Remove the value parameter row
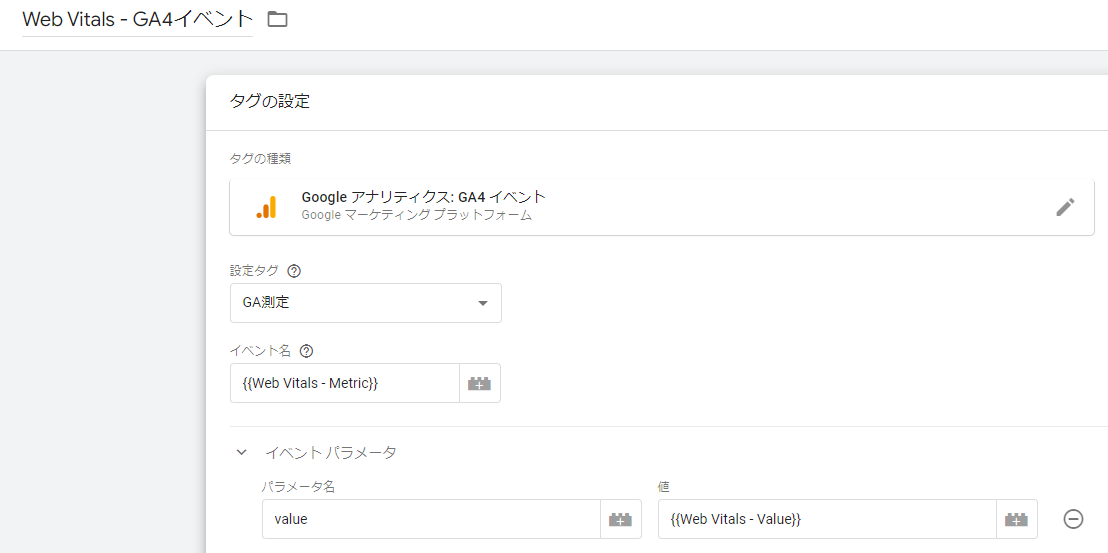The width and height of the screenshot is (1108, 553). [1073, 519]
